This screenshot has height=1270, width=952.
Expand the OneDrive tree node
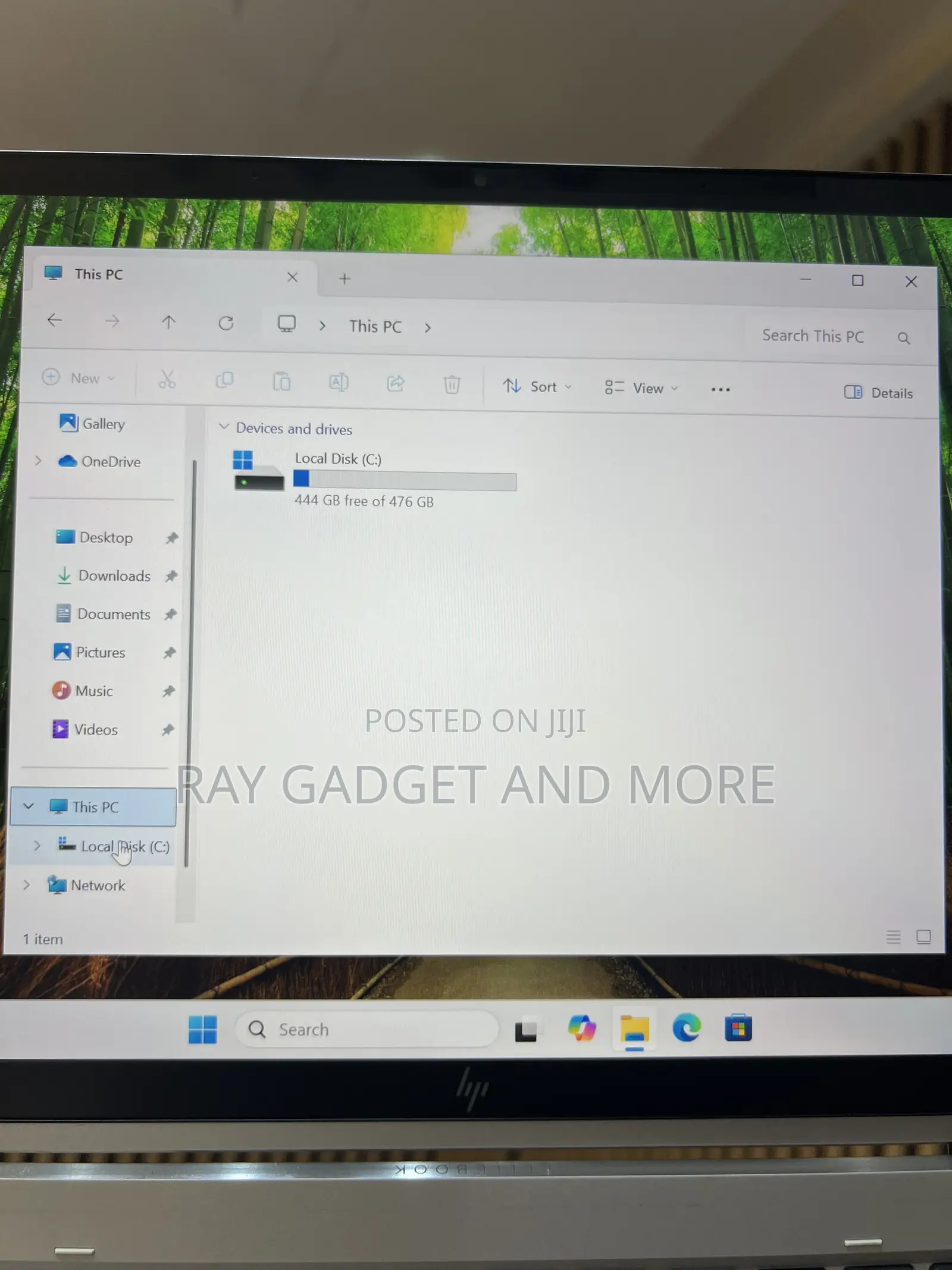(x=38, y=461)
